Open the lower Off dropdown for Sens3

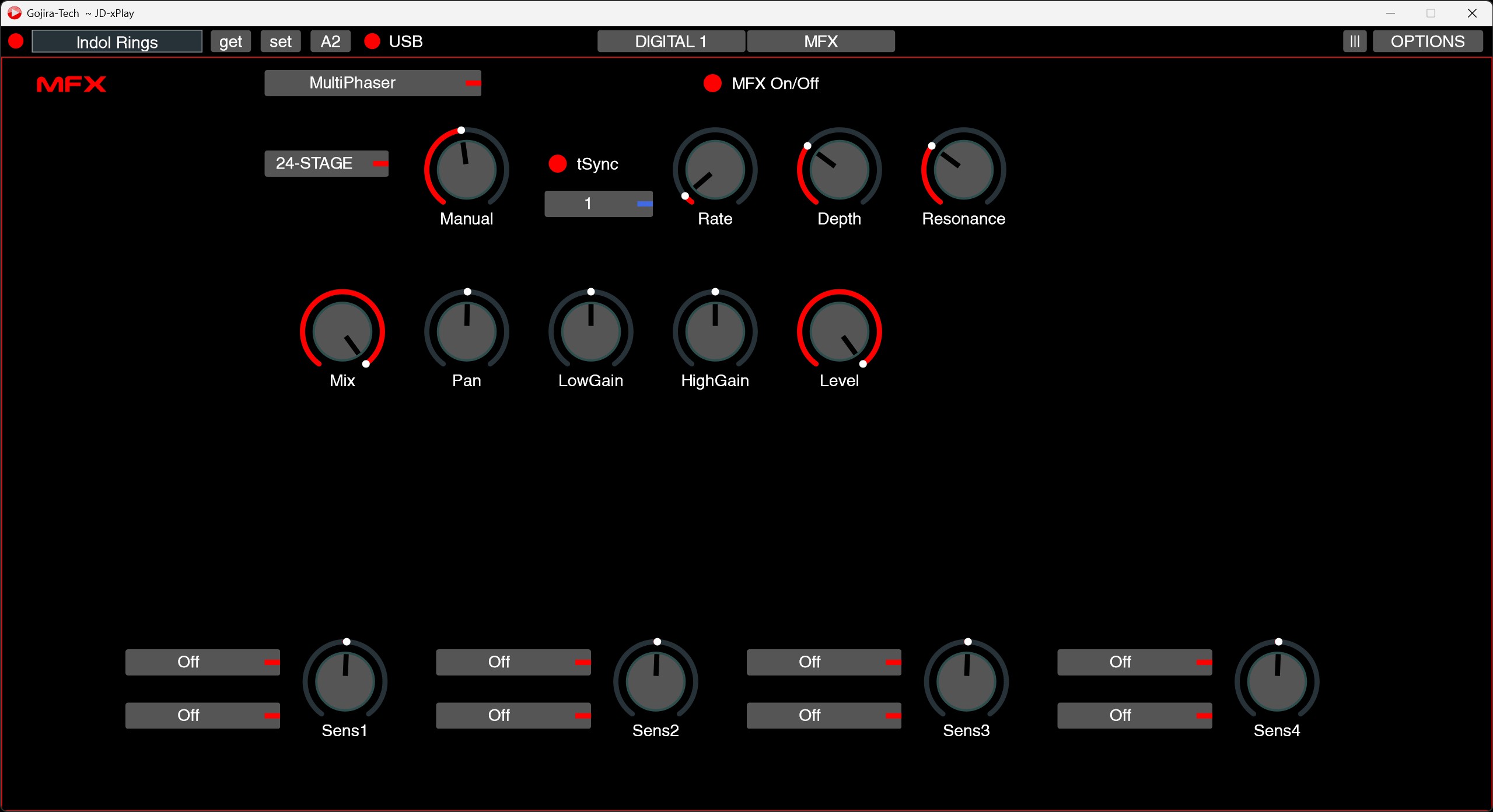coord(824,715)
